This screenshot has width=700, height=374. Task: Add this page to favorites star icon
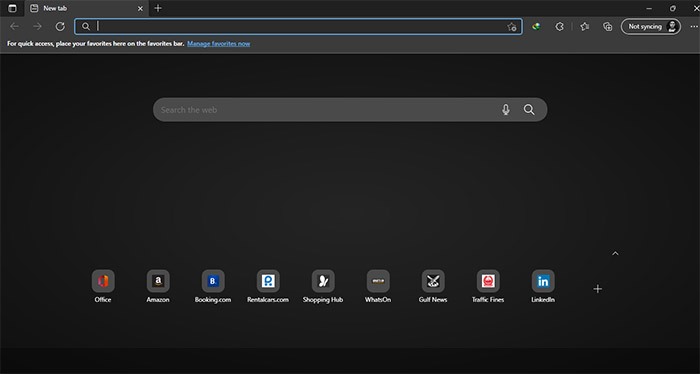point(512,27)
